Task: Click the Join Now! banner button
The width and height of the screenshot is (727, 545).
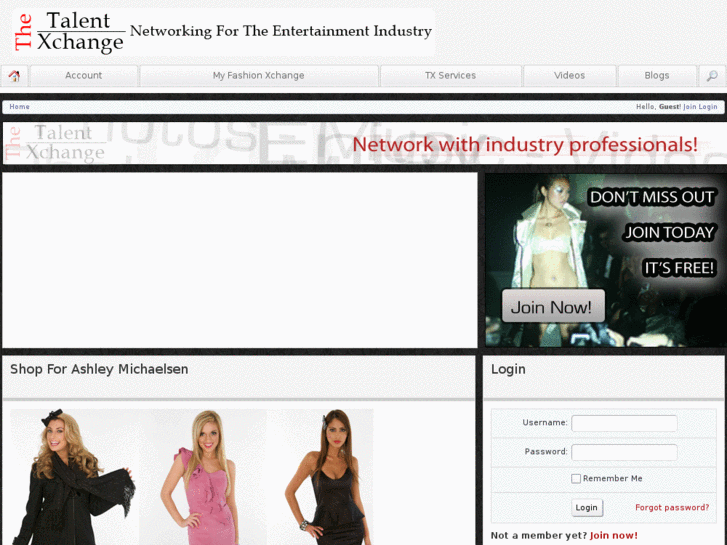Action: click(553, 306)
